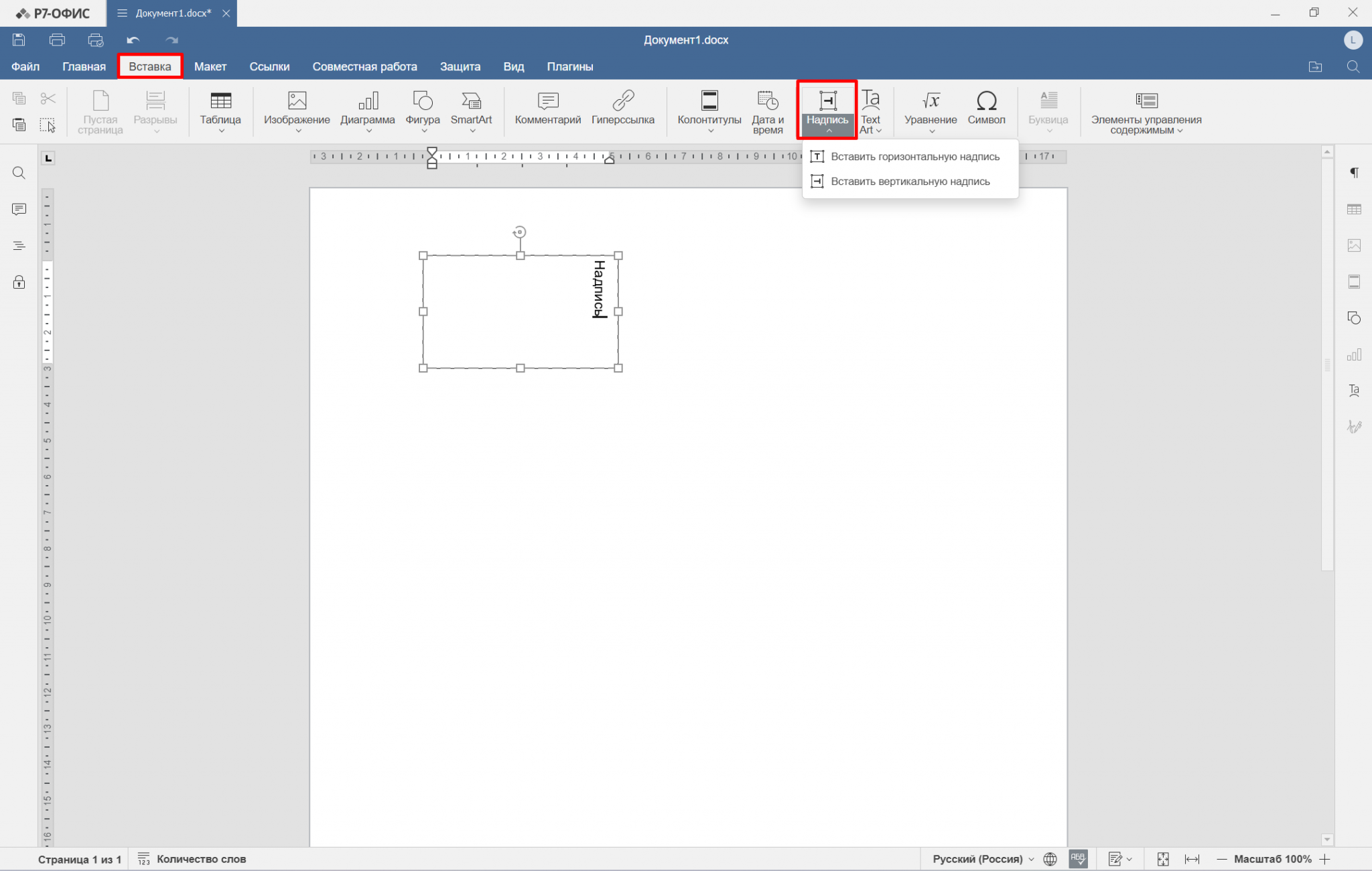
Task: Click the rotation handle above text box
Action: pyautogui.click(x=519, y=232)
